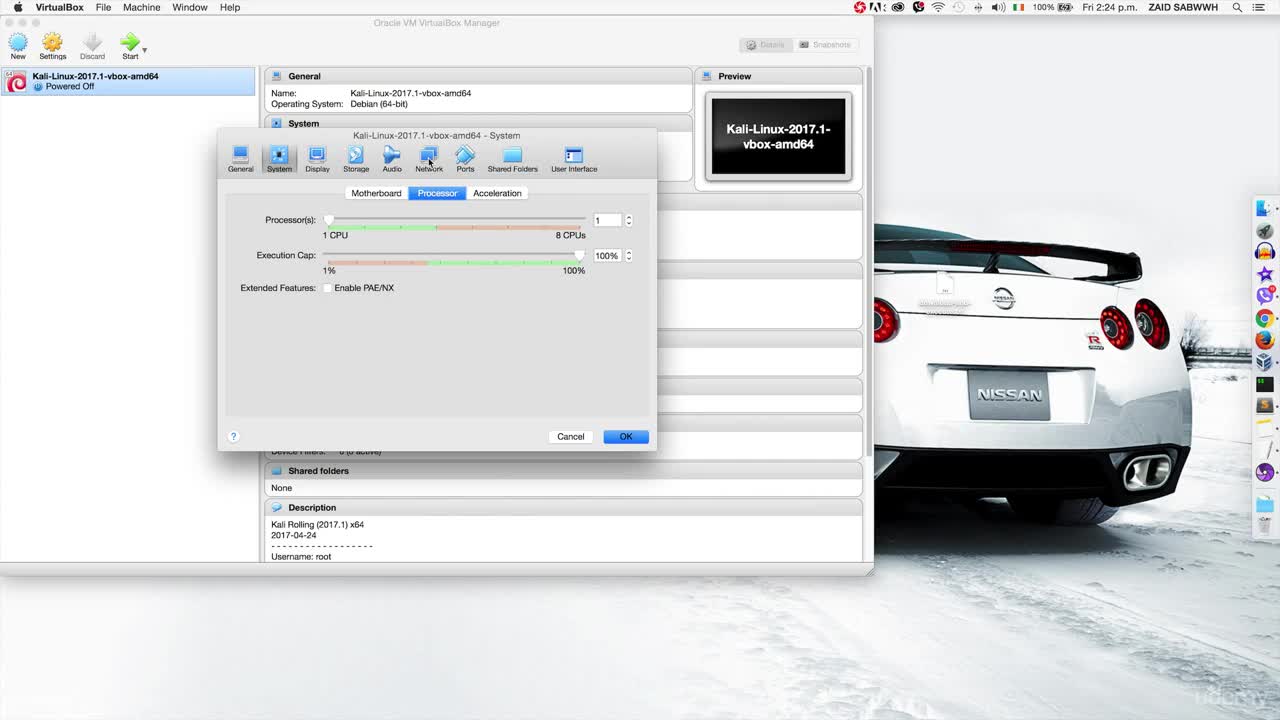
Task: Open Finder from the dock
Action: point(1265,208)
